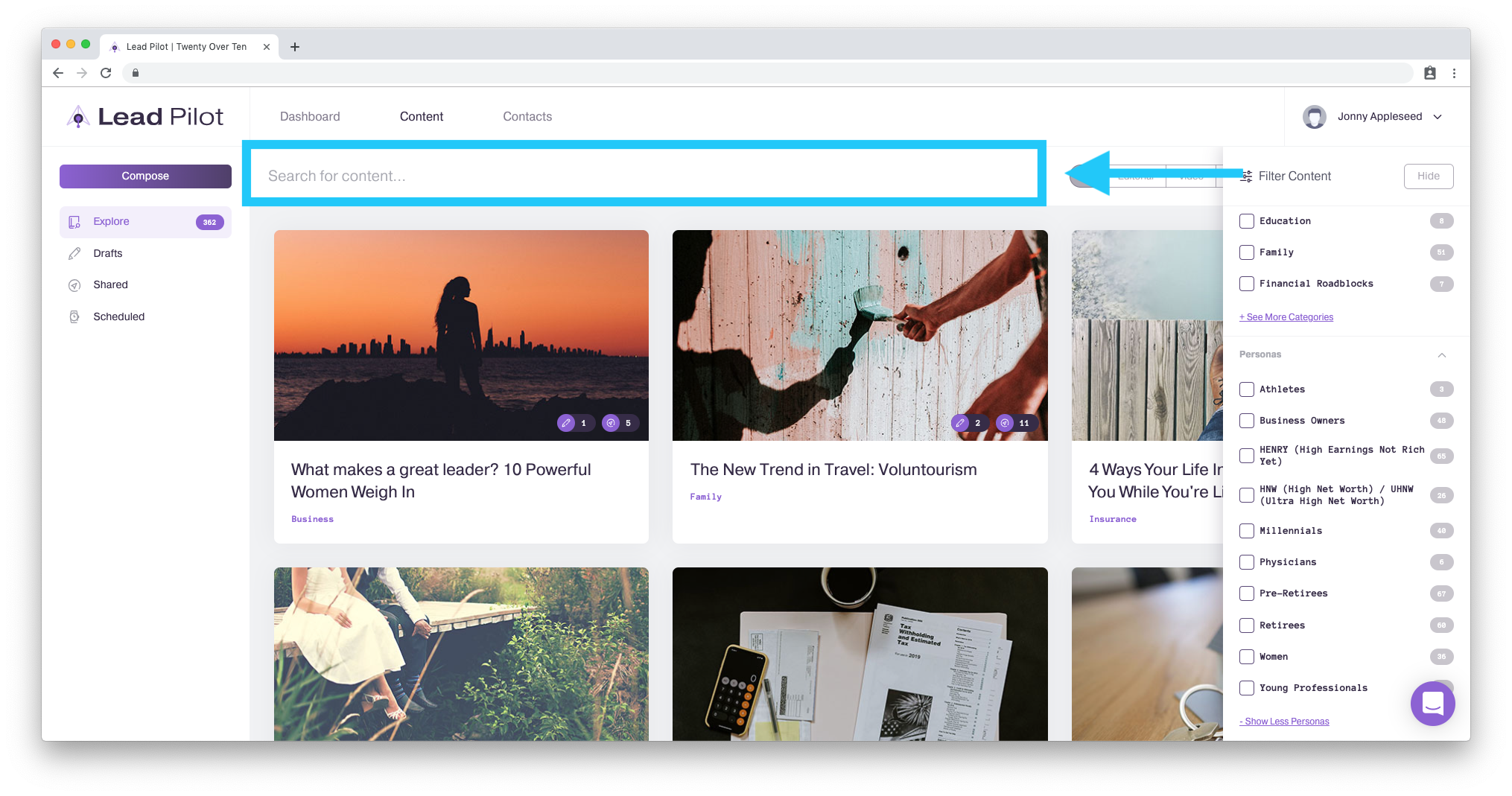Screen dimensions: 1512x796
Task: Click the Filter Content sliders icon
Action: click(x=1246, y=176)
